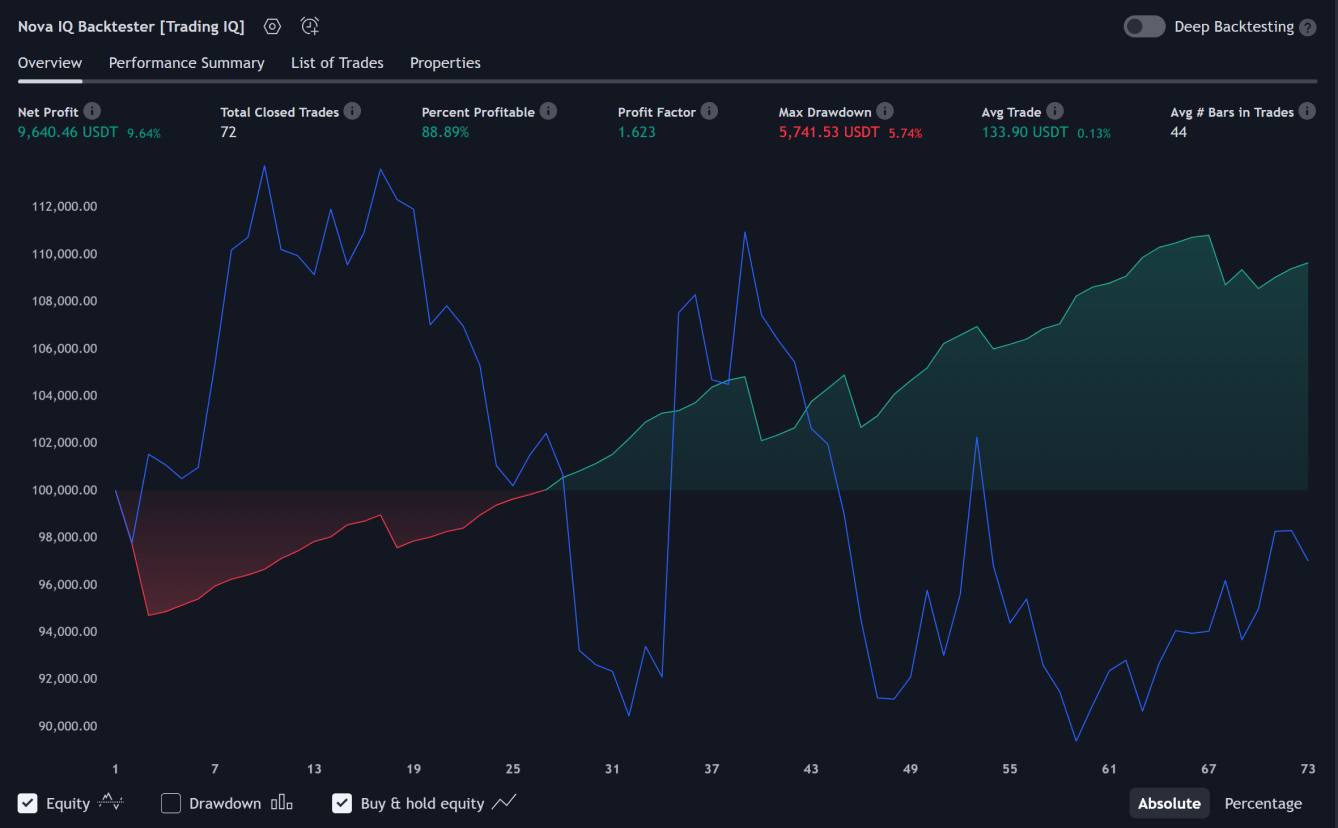Open strategy settings hexagon icon
1338x828 pixels.
(x=272, y=26)
